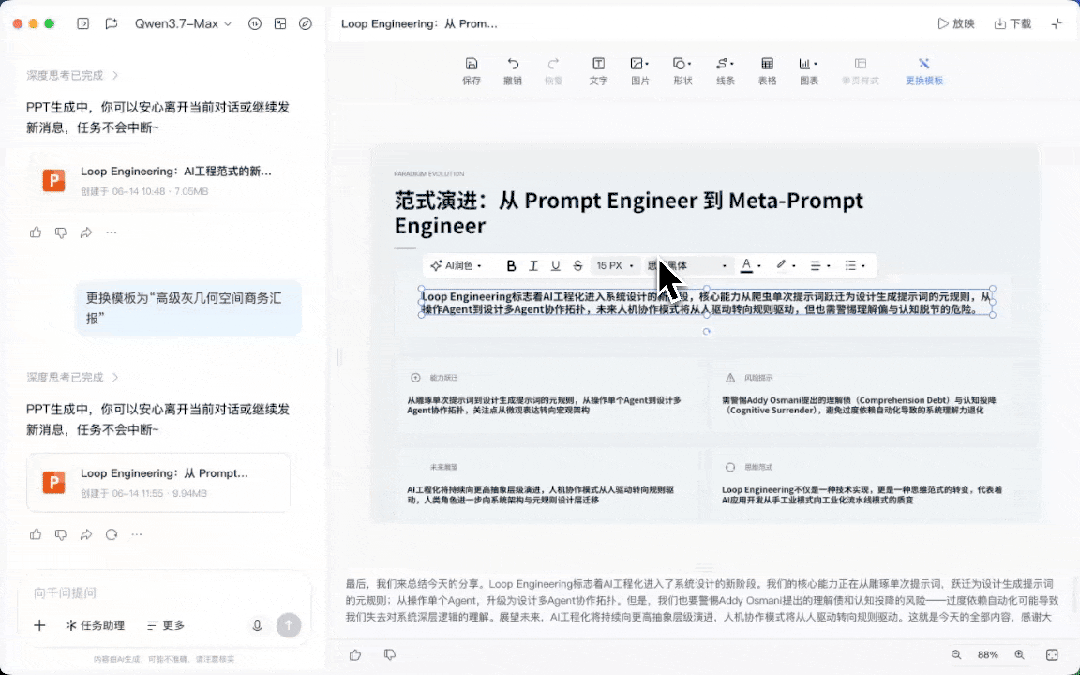Screen dimensions: 1080x675
Task: Open the Loop Engineering: 从 Prom... tab
Action: click(x=419, y=23)
